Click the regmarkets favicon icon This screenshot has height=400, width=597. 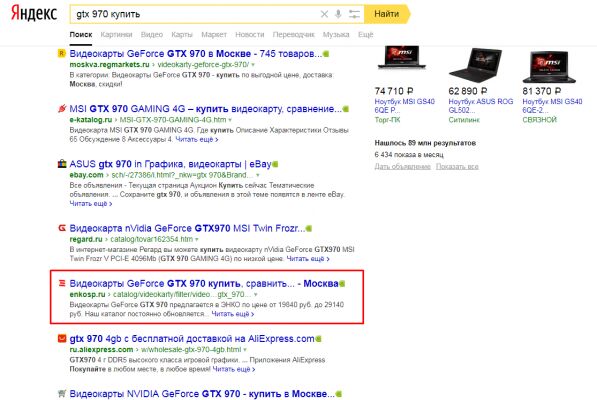62,53
